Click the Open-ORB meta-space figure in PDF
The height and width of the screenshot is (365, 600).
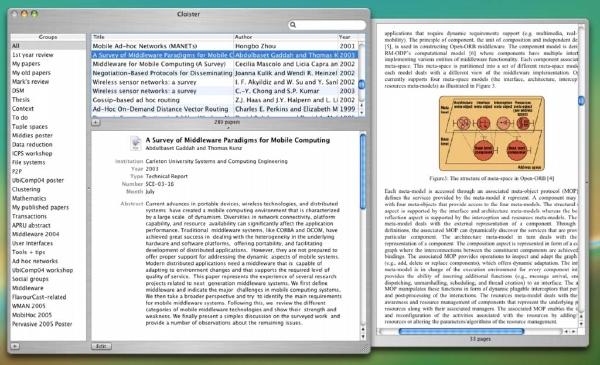tap(491, 134)
